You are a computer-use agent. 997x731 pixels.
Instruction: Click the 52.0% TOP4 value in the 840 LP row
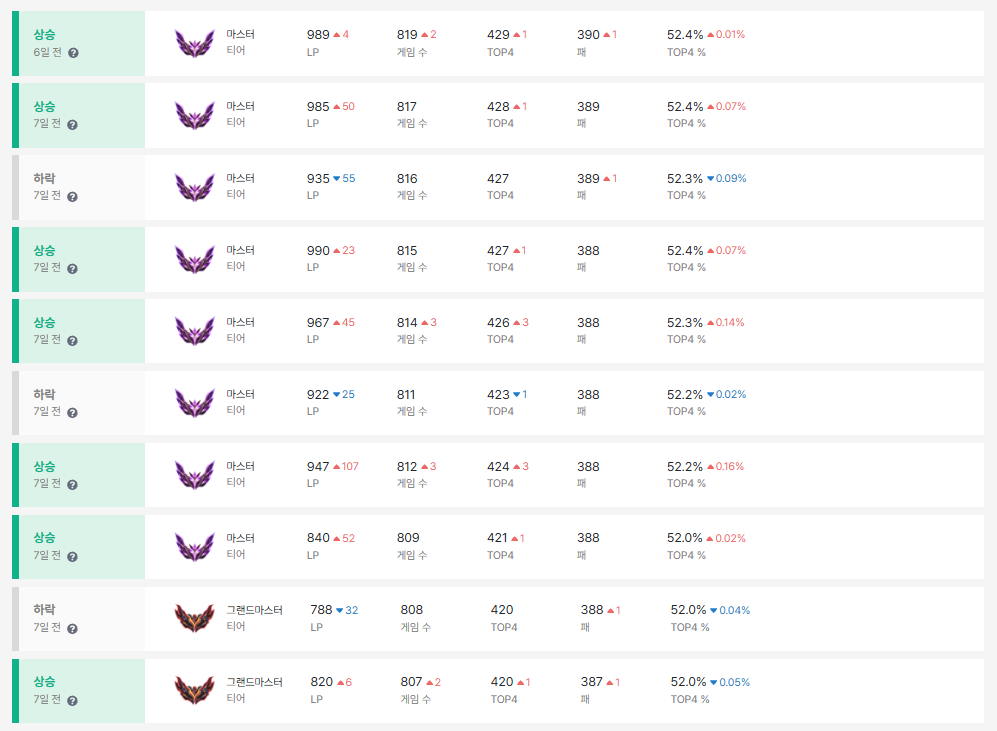(x=685, y=538)
